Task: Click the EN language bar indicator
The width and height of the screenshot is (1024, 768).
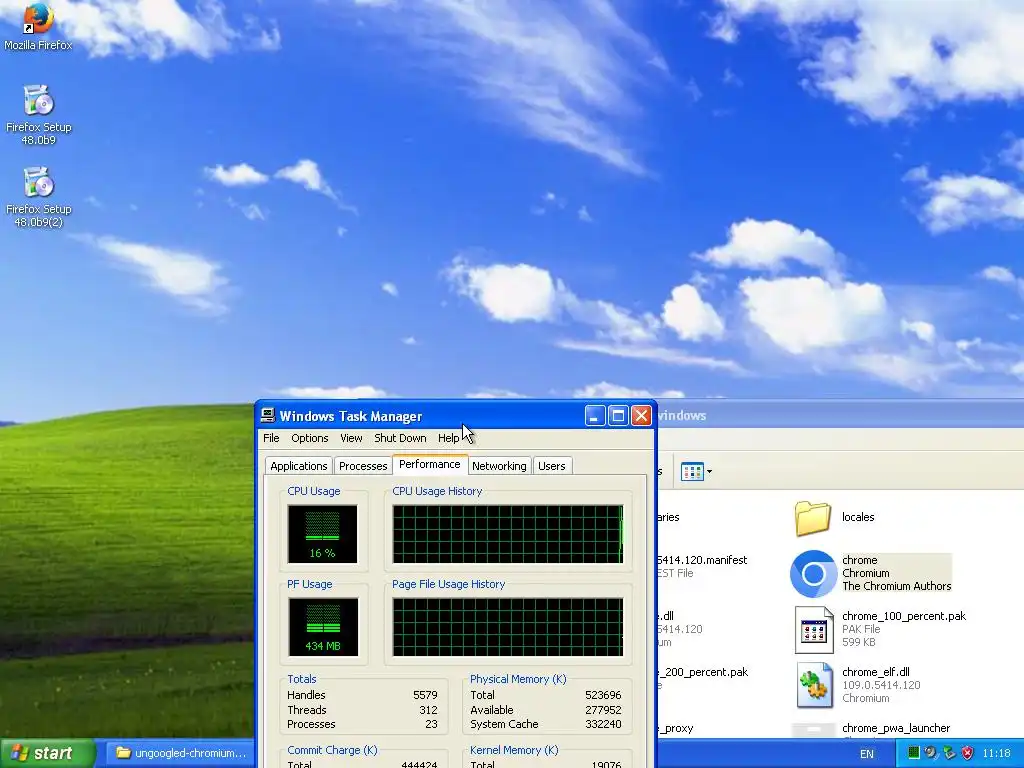Action: click(x=867, y=754)
